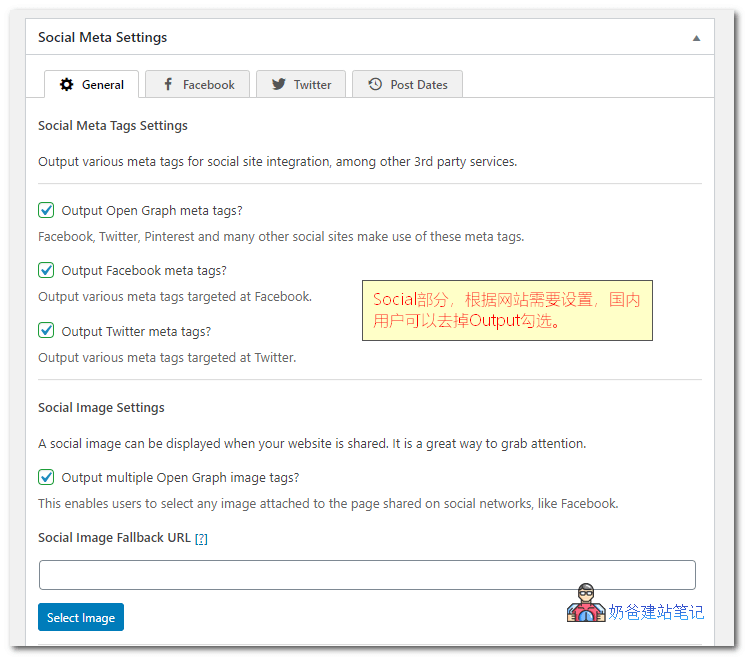Uncheck Output Facebook meta tags checkbox
The height and width of the screenshot is (657, 745).
46,270
